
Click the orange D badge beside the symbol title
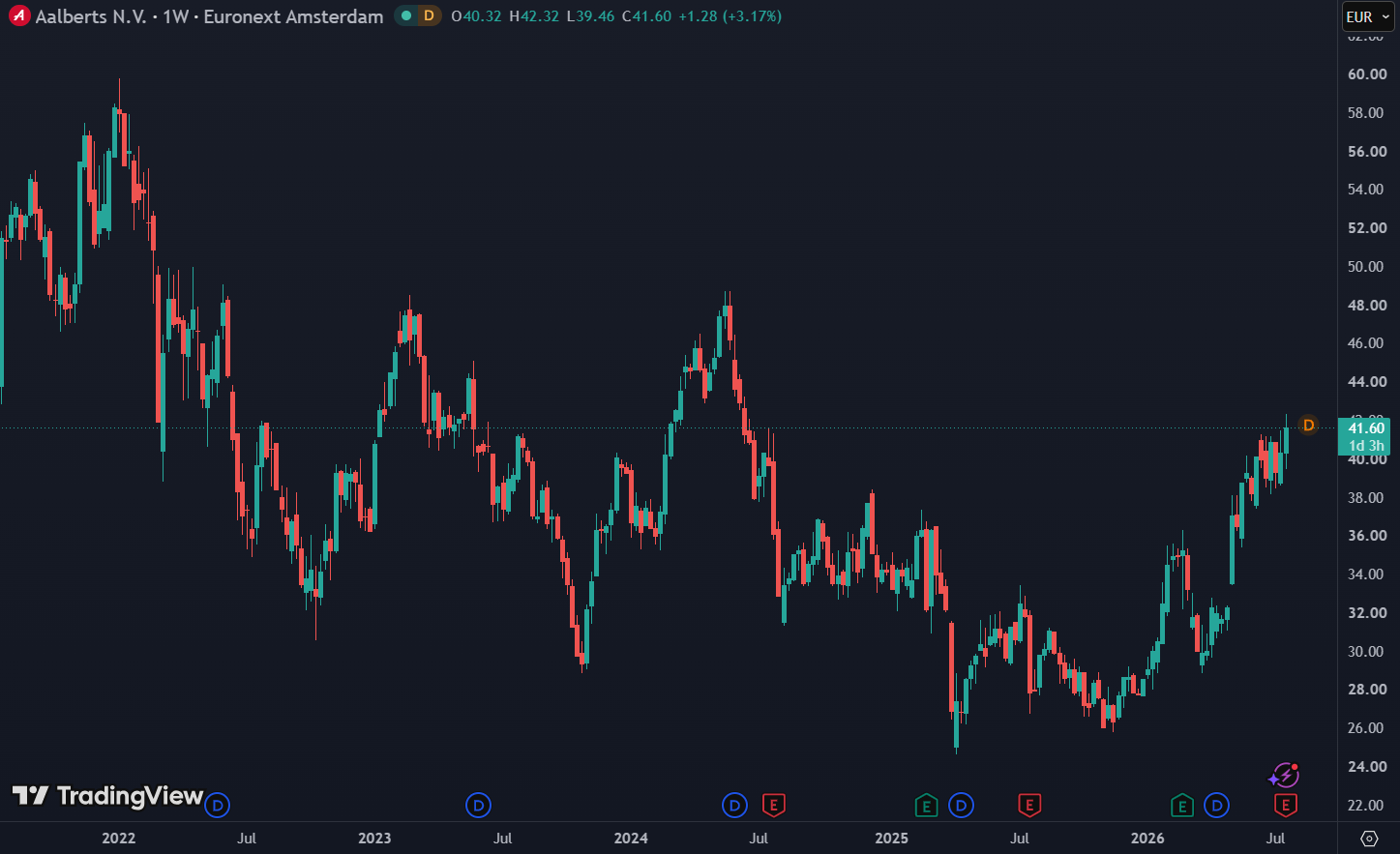click(429, 16)
